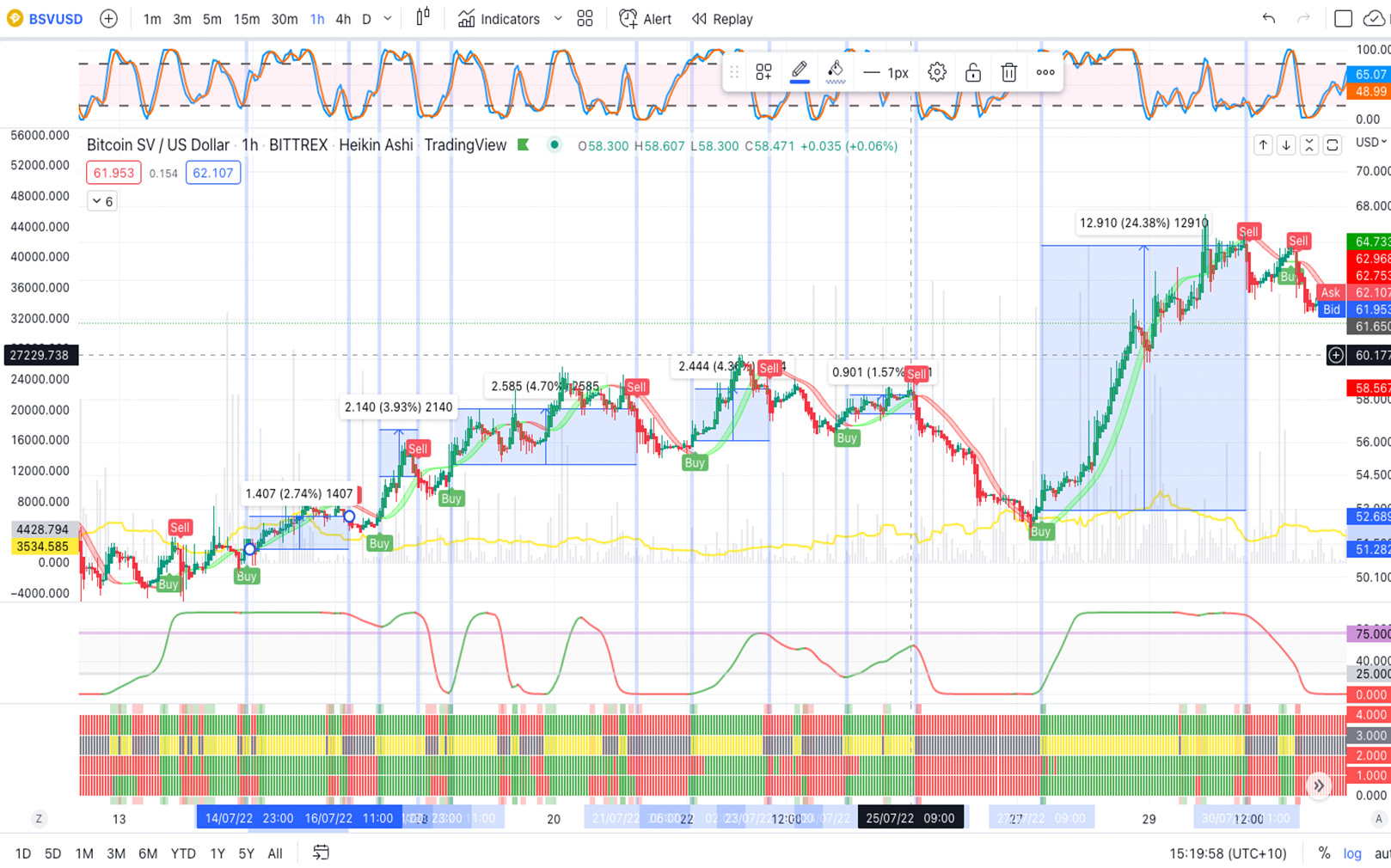This screenshot has height=868, width=1391.
Task: Set date range to 5D
Action: coord(53,853)
